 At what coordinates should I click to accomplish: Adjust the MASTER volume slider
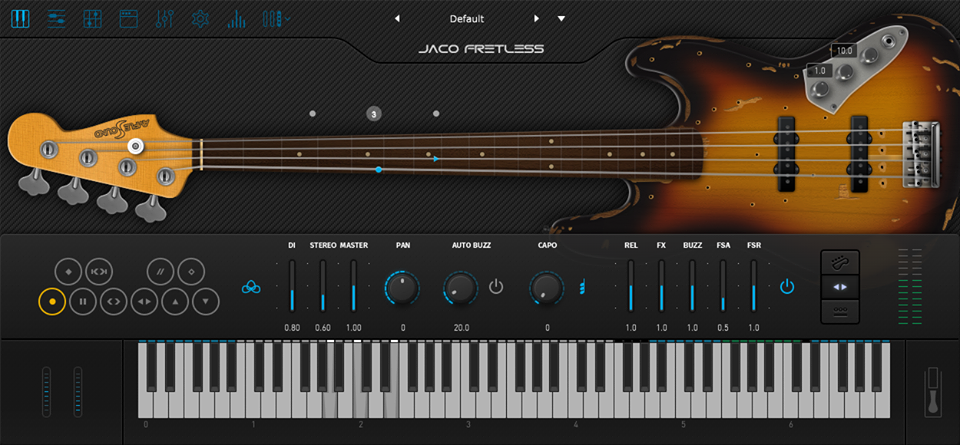click(353, 286)
